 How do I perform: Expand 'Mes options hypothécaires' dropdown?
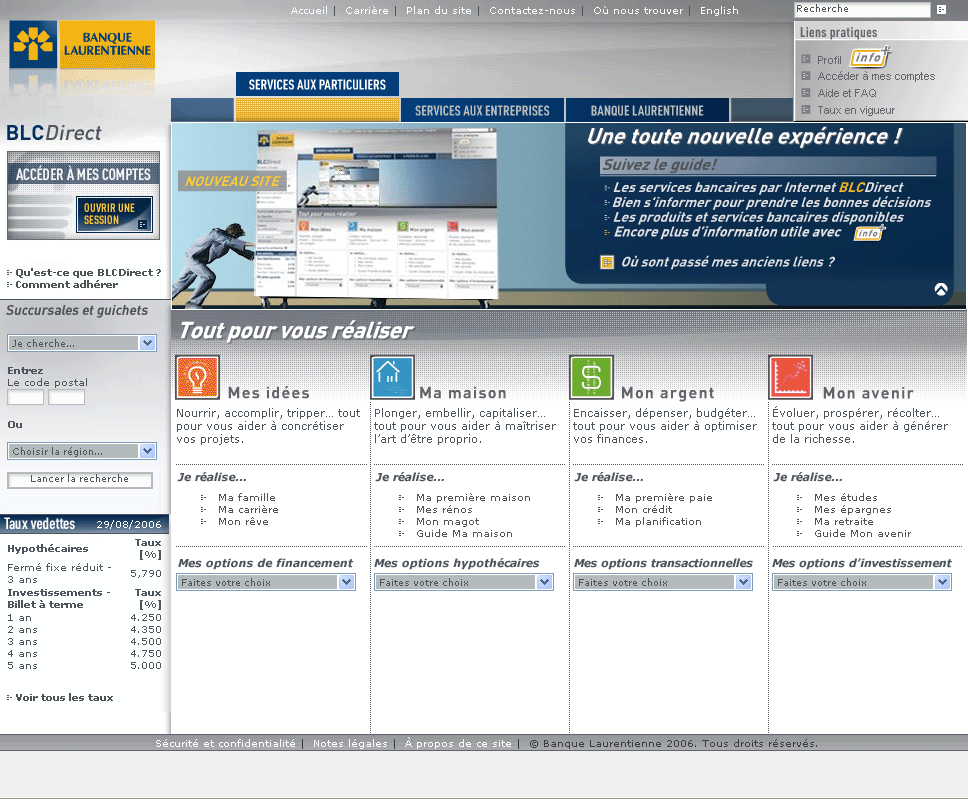(x=464, y=582)
